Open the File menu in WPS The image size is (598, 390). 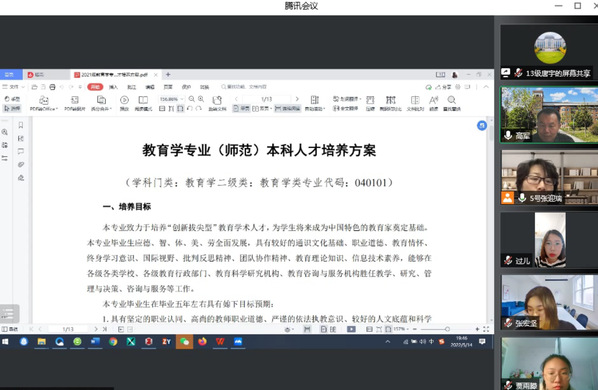13,87
